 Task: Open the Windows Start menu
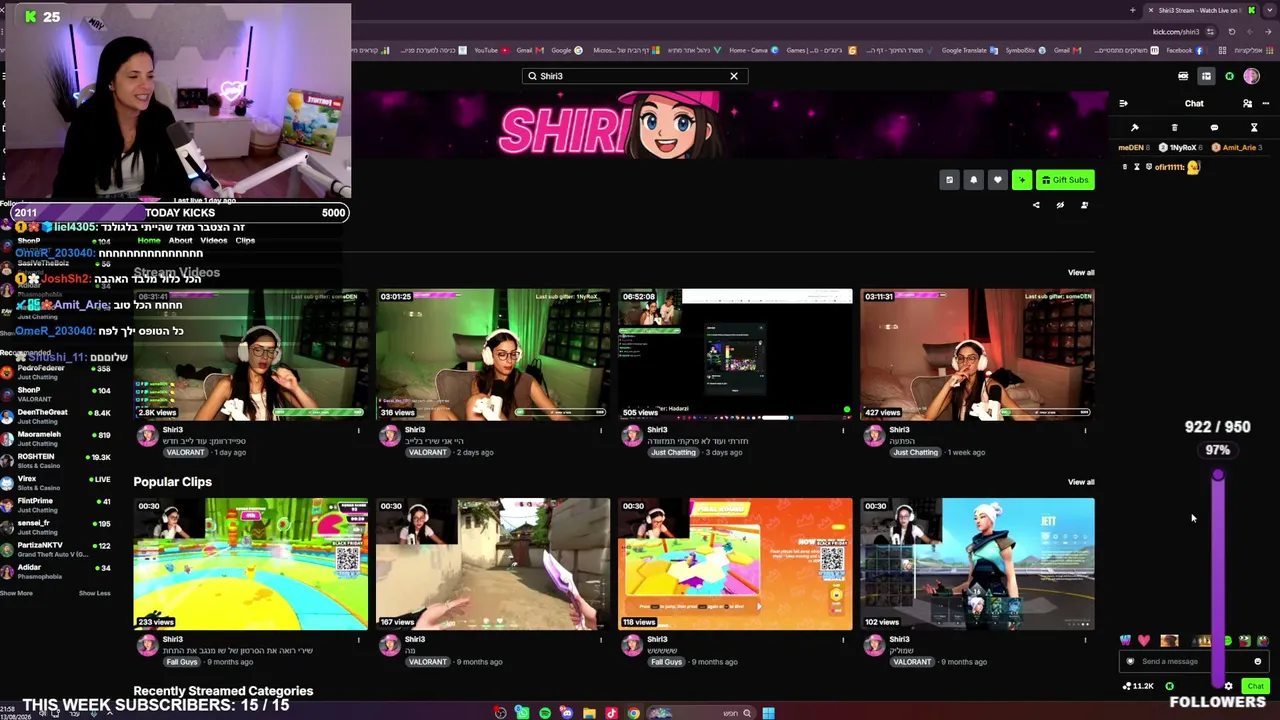pos(768,713)
